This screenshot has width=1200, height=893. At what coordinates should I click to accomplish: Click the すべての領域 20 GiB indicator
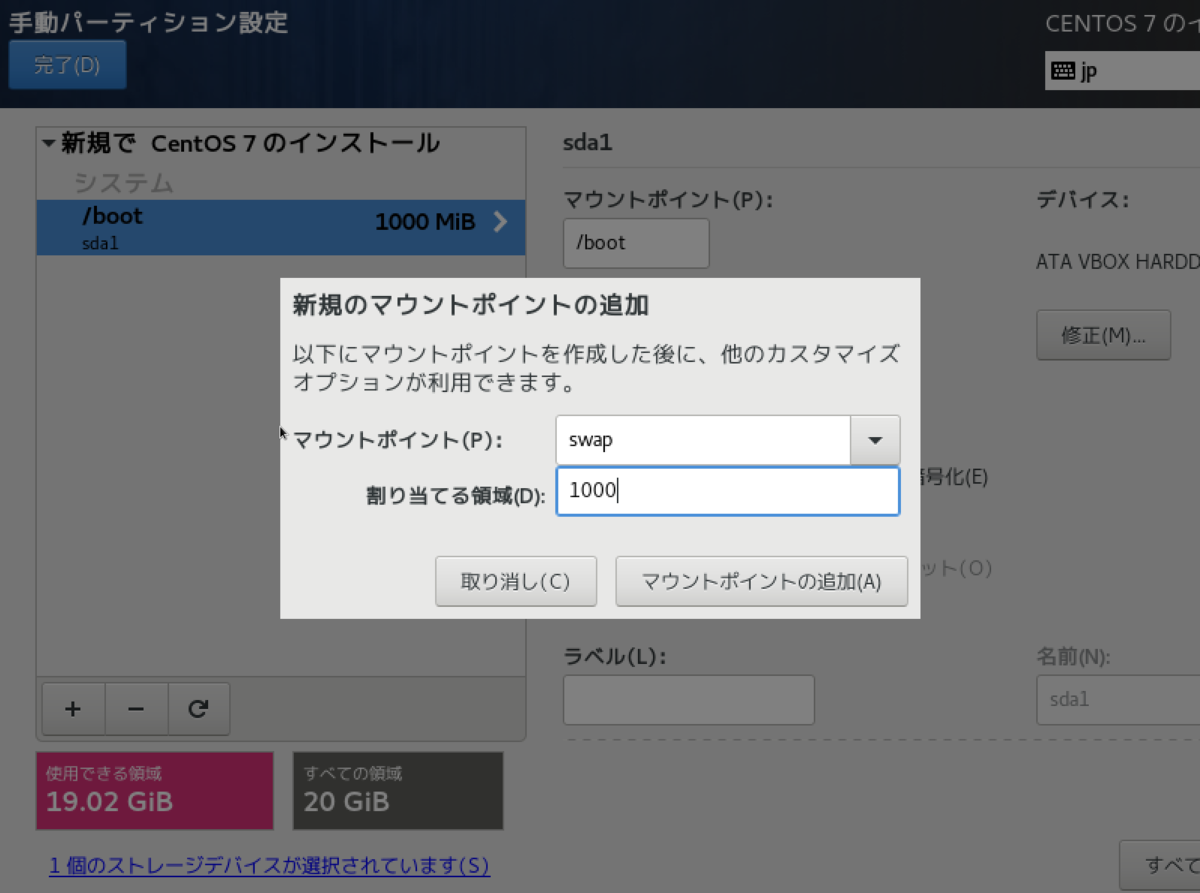397,790
